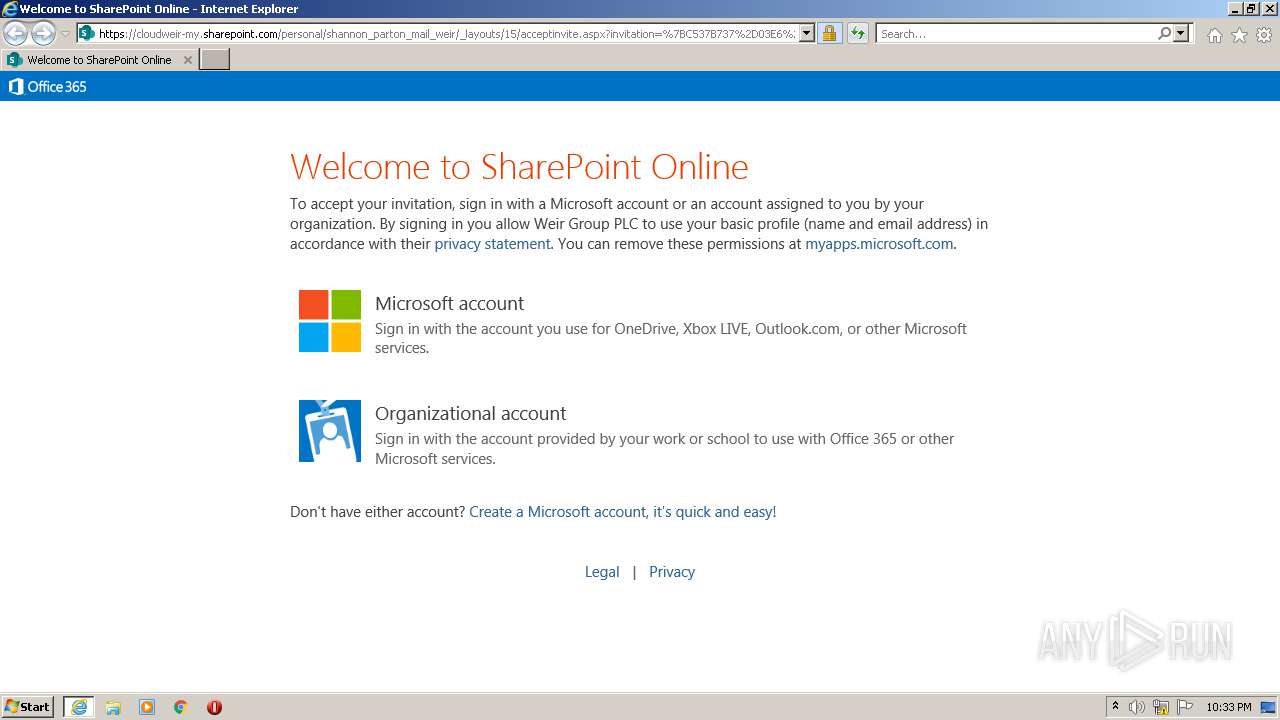Click Internet Explorer taskbar icon
Screen dimensions: 1280x720
[x=79, y=707]
